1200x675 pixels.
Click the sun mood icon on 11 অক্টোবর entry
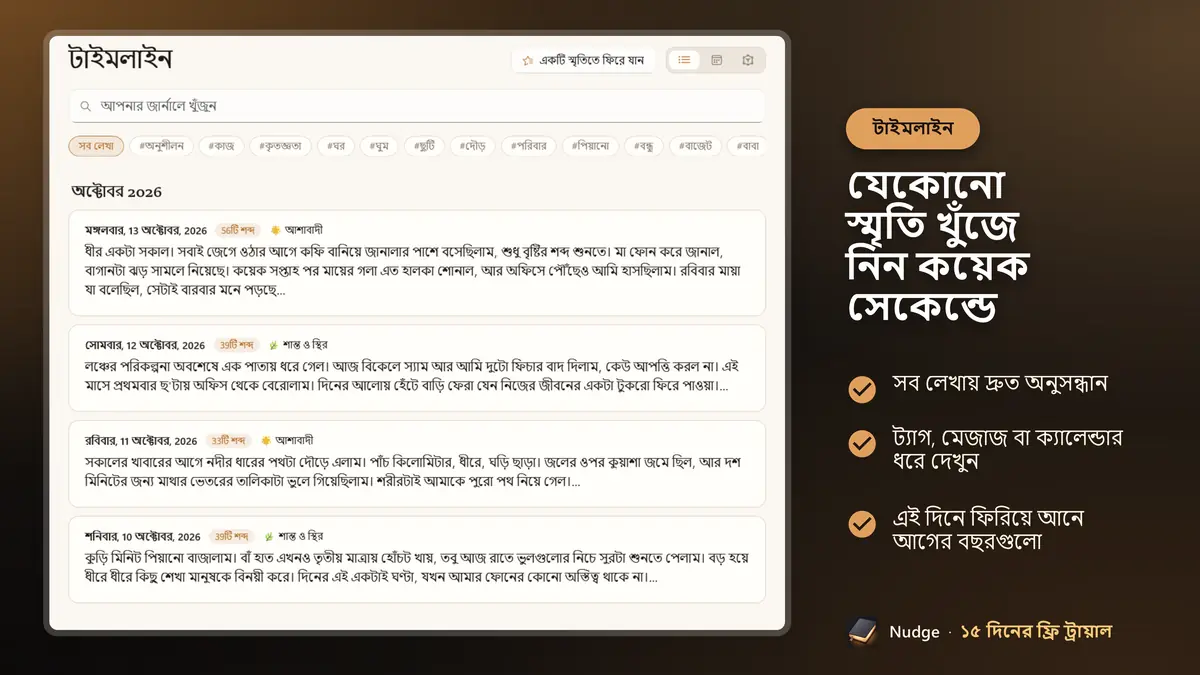[266, 440]
